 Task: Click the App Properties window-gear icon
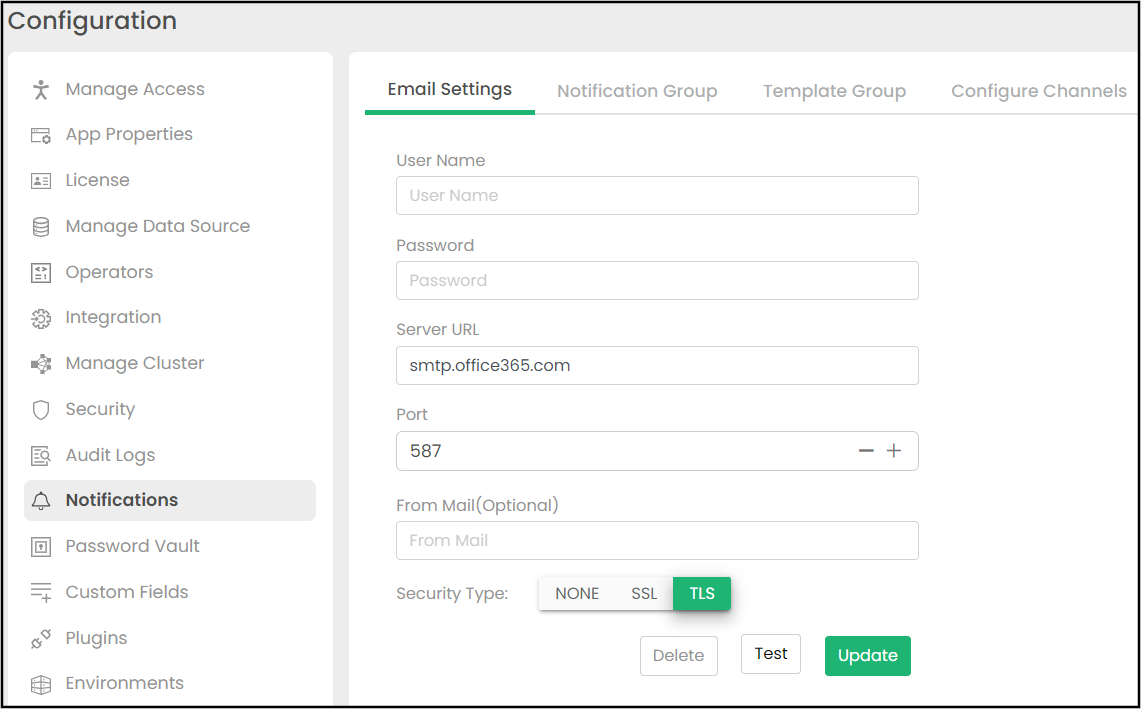pyautogui.click(x=41, y=135)
